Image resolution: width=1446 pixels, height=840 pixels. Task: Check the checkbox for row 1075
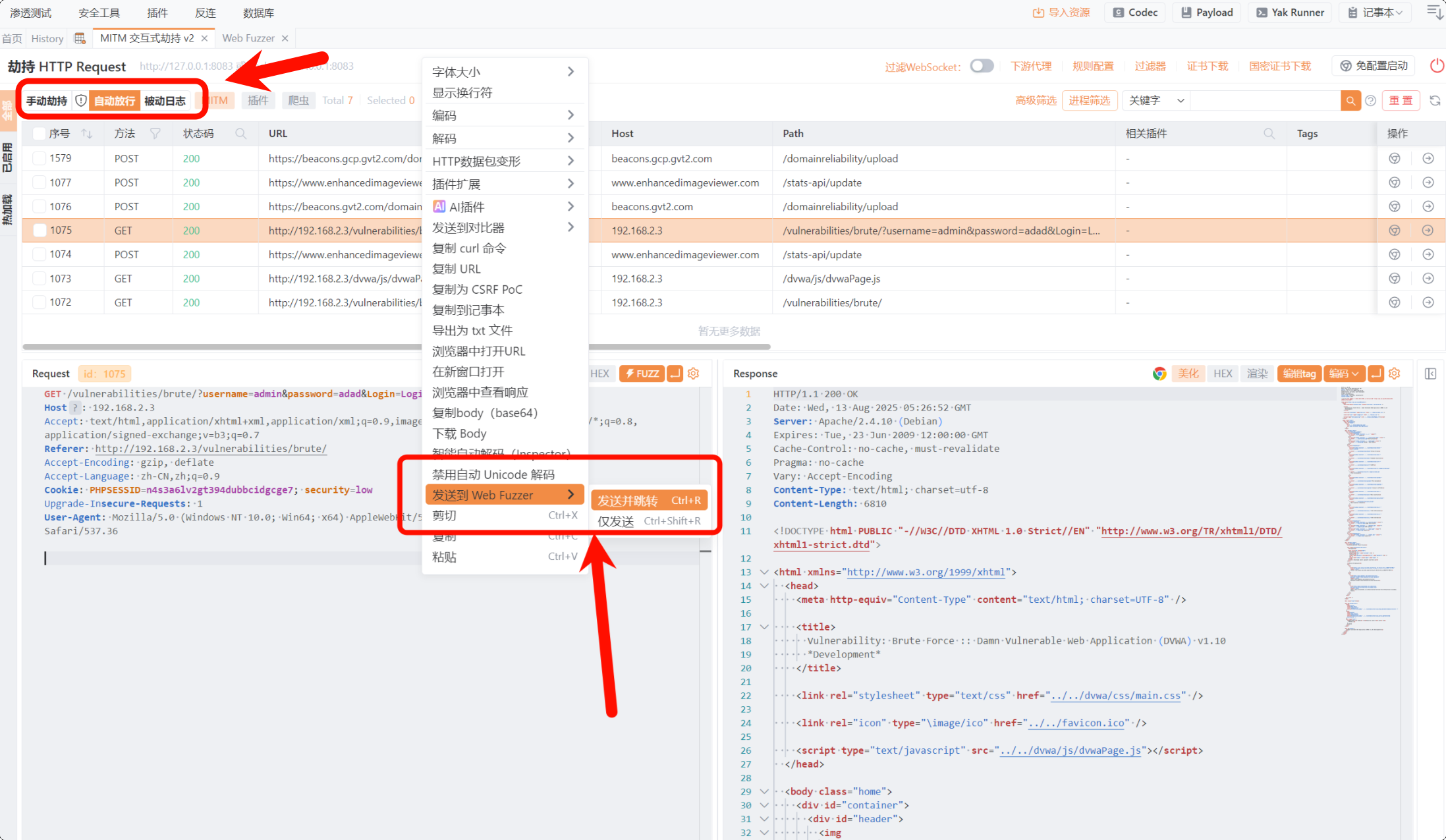coord(40,231)
